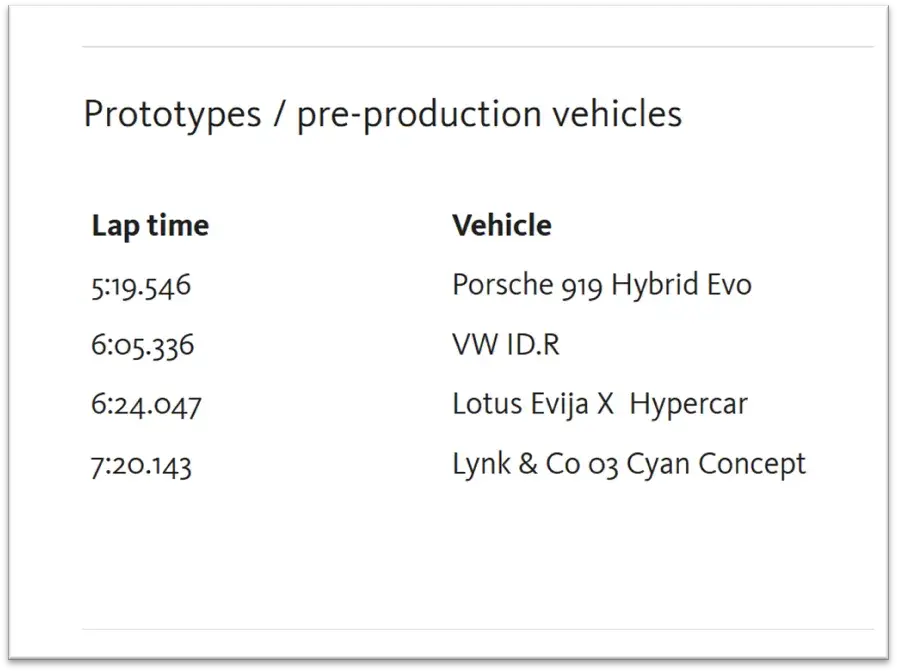Image resolution: width=899 pixels, height=672 pixels.
Task: Click the 6:05.336 lap time
Action: tap(143, 346)
